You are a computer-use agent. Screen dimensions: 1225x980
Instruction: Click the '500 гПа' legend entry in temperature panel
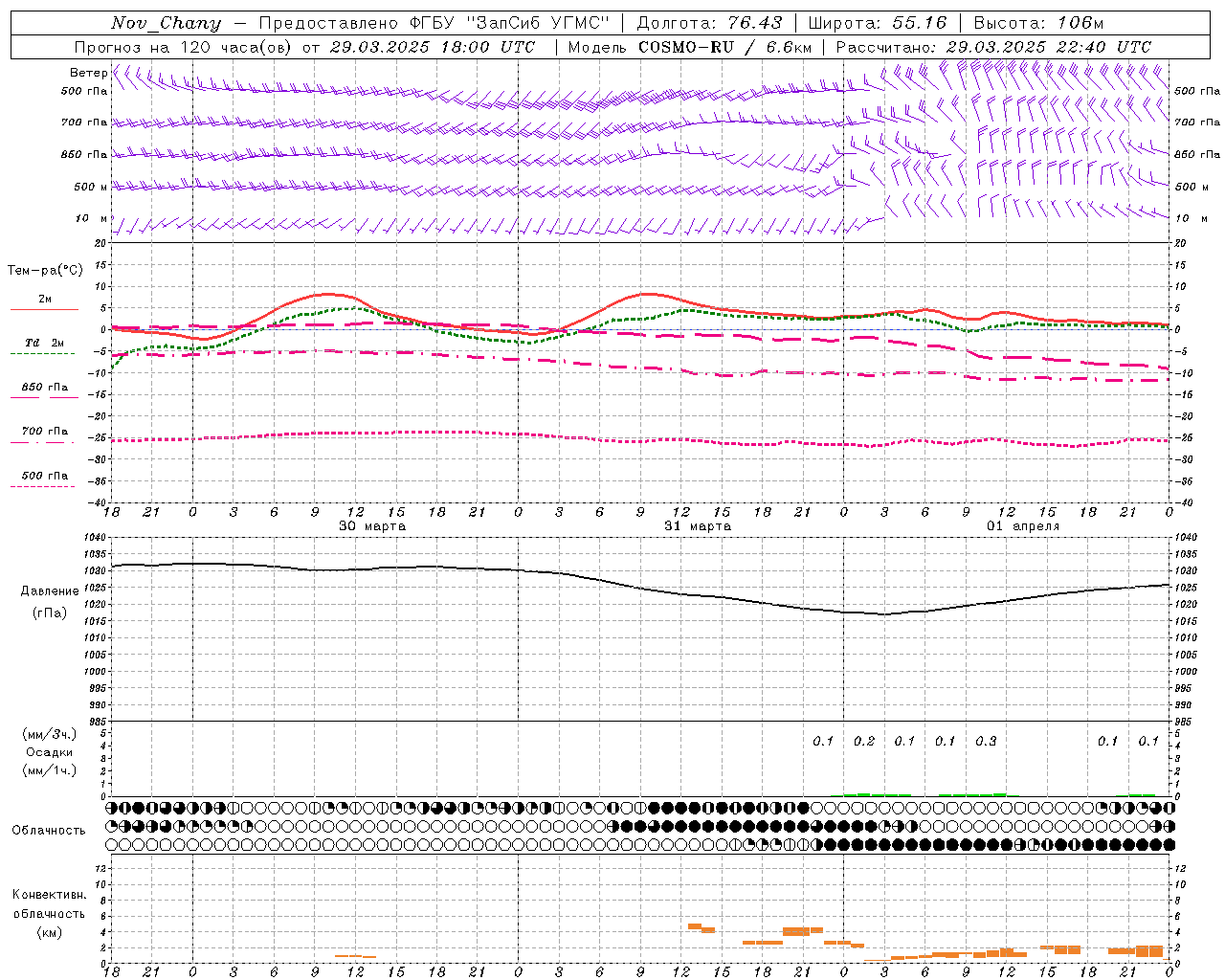tap(45, 476)
